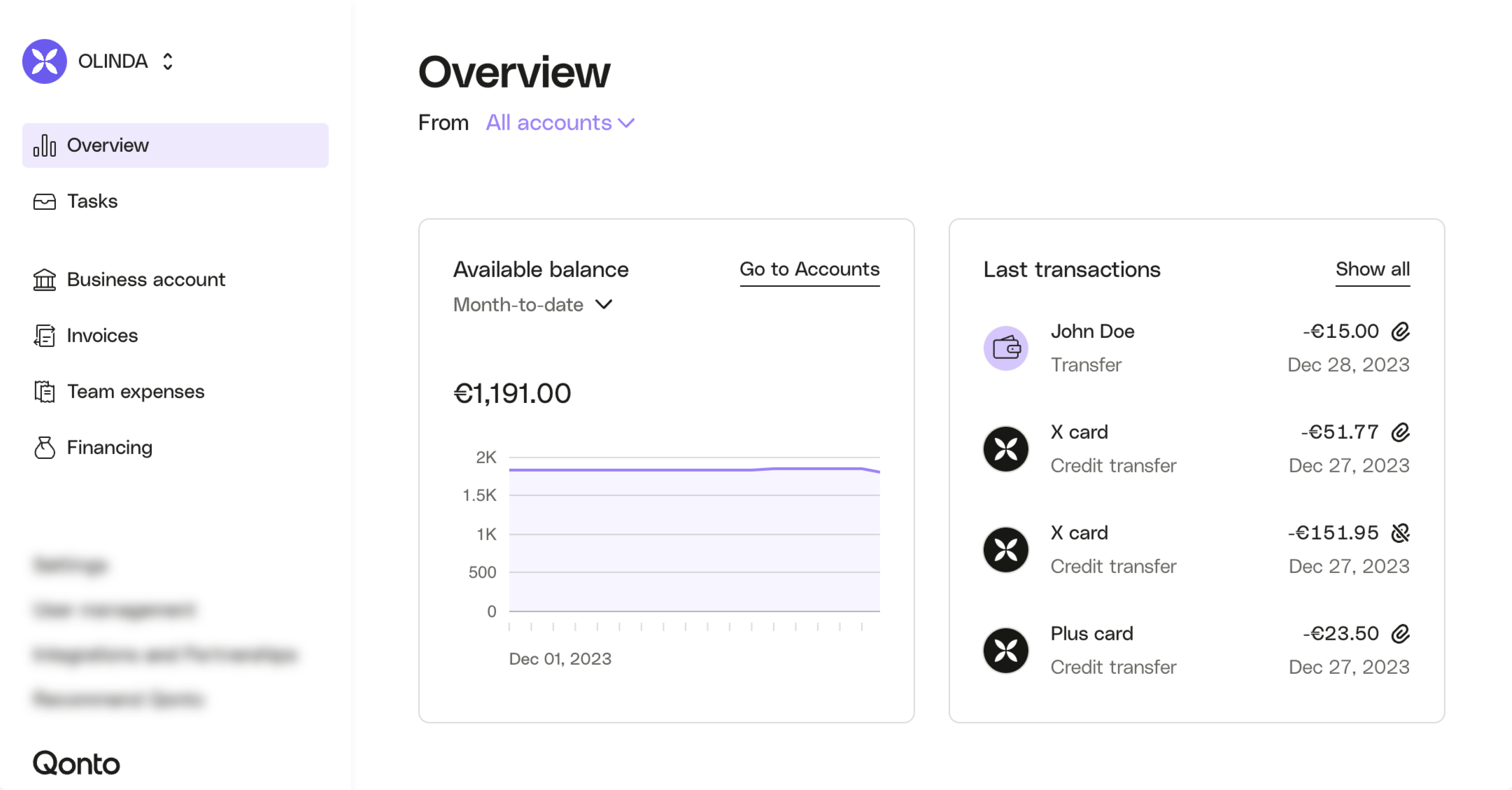Viewport: 1512px width, 790px height.
Task: Click the John Doe wallet transfer icon
Action: pos(1005,348)
